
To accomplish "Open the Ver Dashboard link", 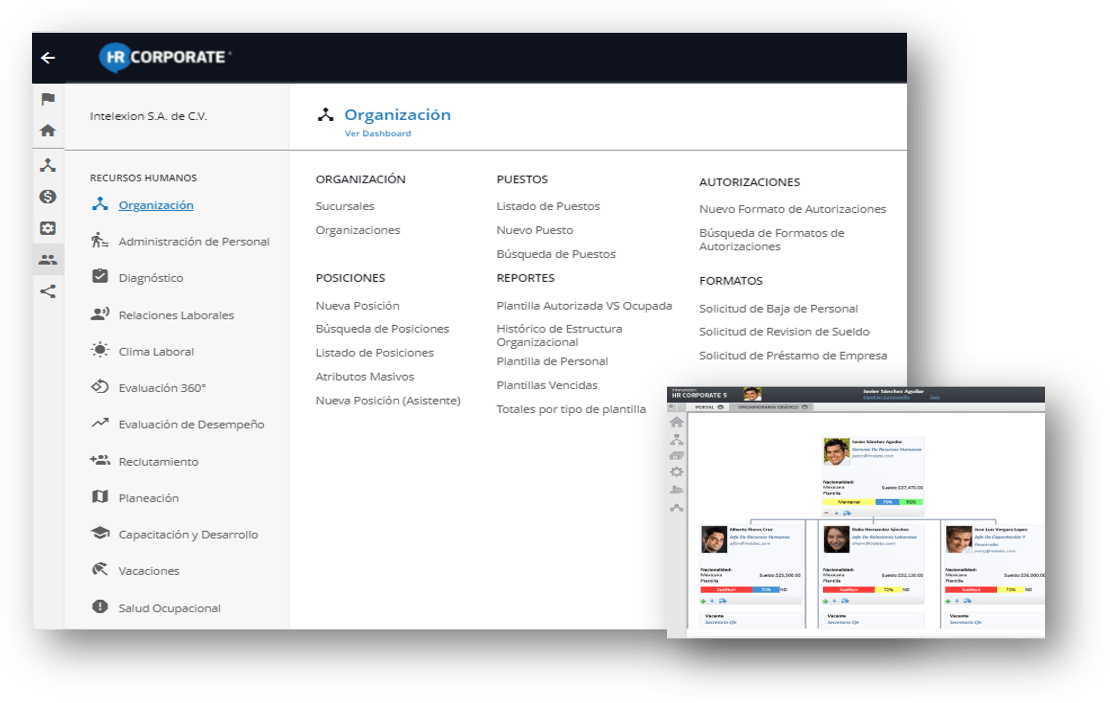I will click(x=377, y=133).
